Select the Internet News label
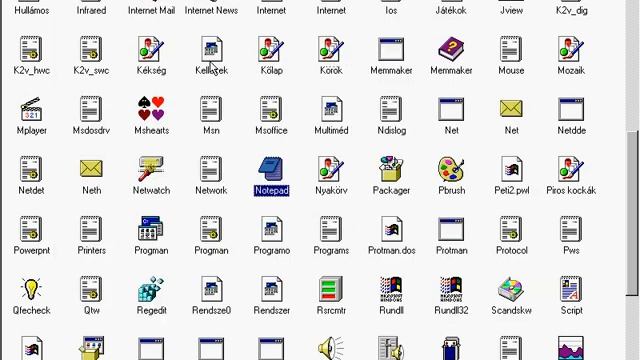Screen dimensions: 640x360 [211, 10]
